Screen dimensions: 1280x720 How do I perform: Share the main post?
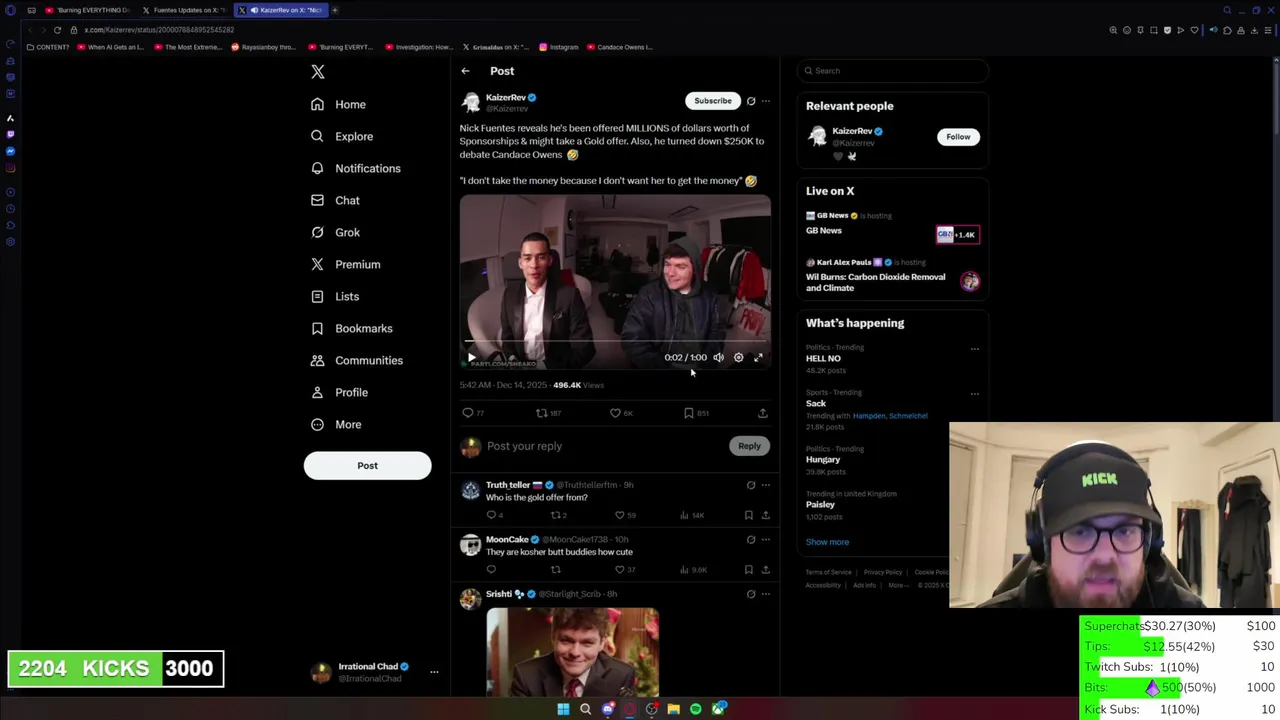762,413
